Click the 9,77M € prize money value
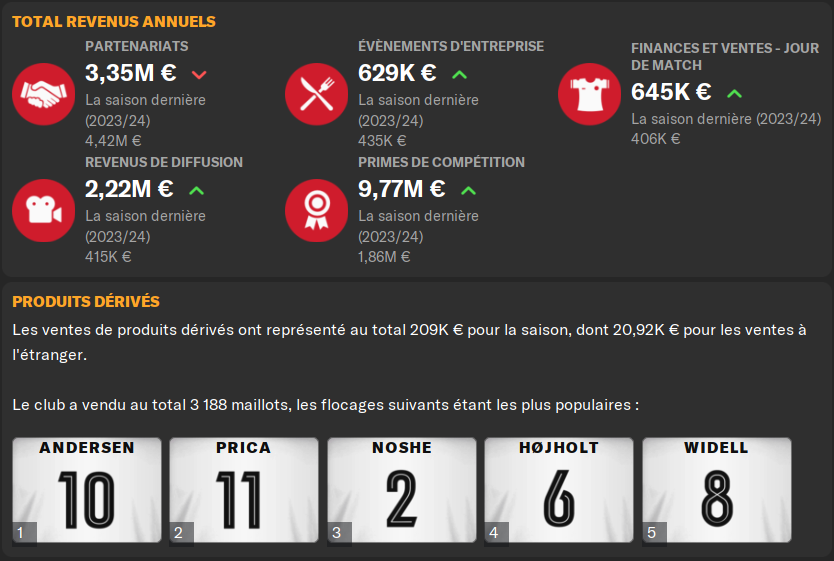Image resolution: width=834 pixels, height=561 pixels. [402, 189]
